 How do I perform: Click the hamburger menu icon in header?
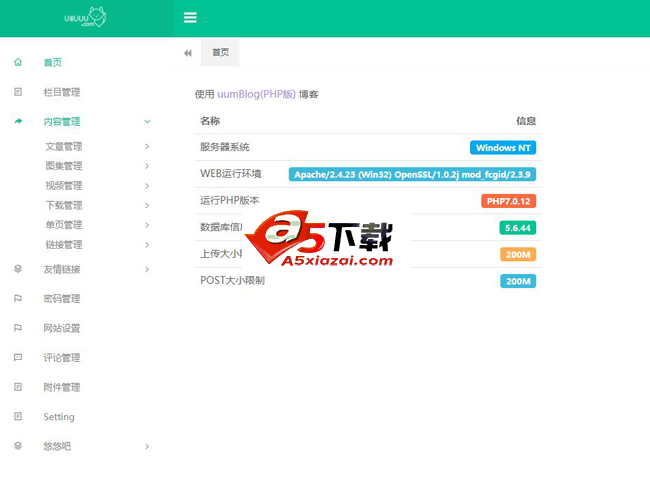190,17
